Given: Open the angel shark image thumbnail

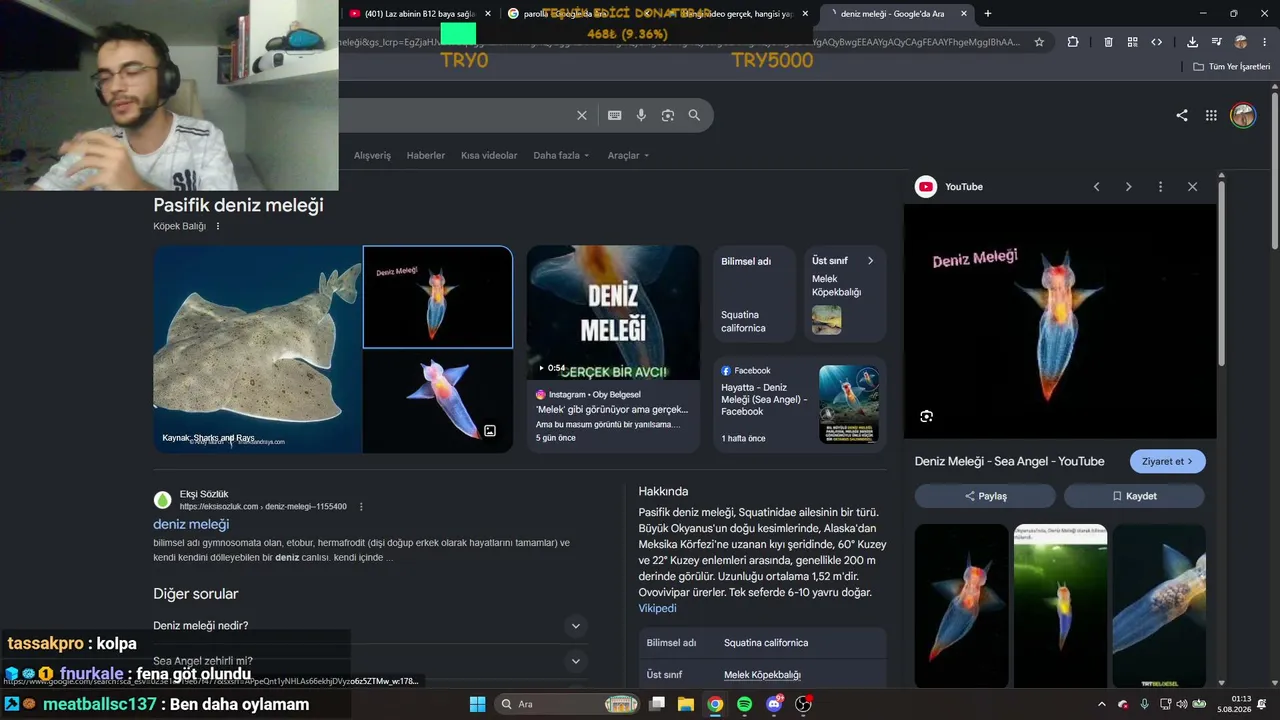Looking at the screenshot, I should tap(257, 349).
